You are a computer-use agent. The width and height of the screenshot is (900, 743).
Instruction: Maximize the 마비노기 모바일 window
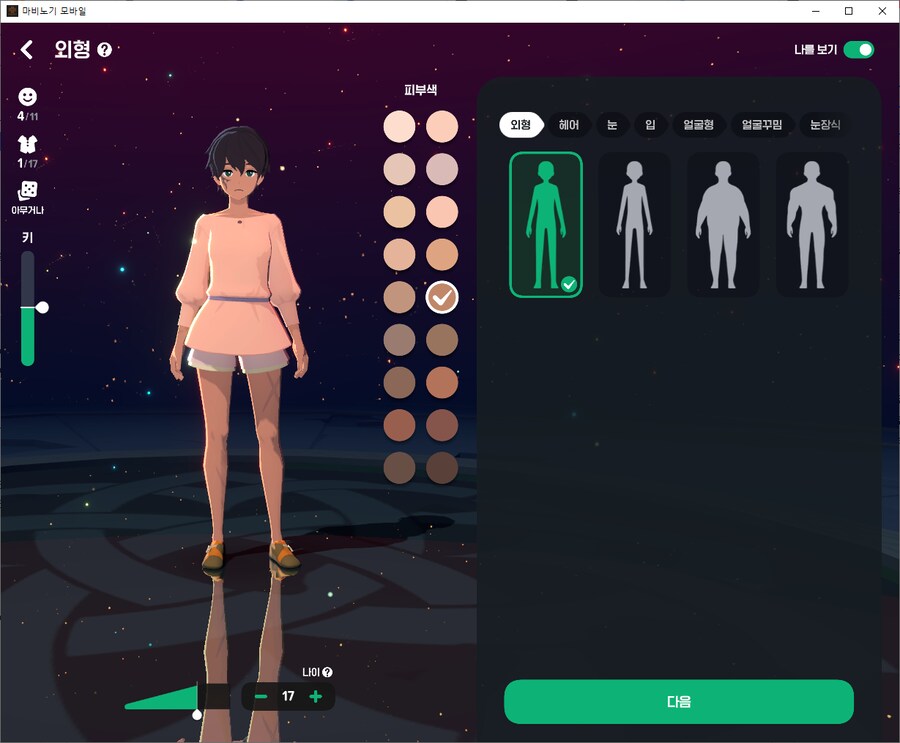(x=848, y=11)
